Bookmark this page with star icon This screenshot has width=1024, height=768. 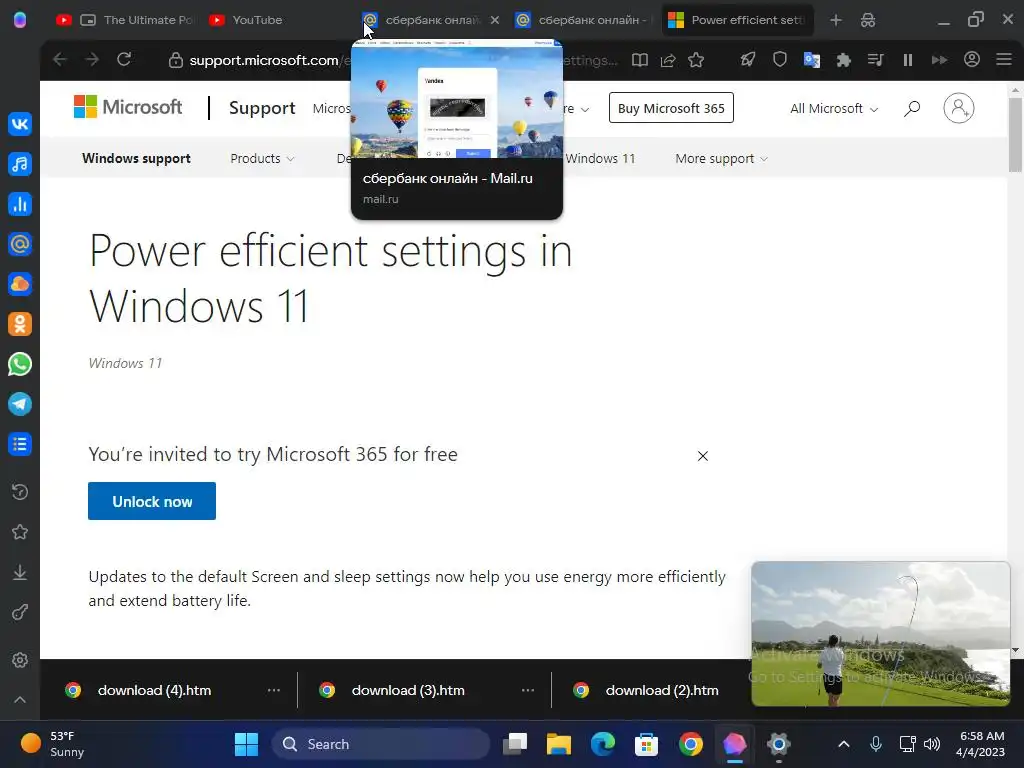point(696,60)
